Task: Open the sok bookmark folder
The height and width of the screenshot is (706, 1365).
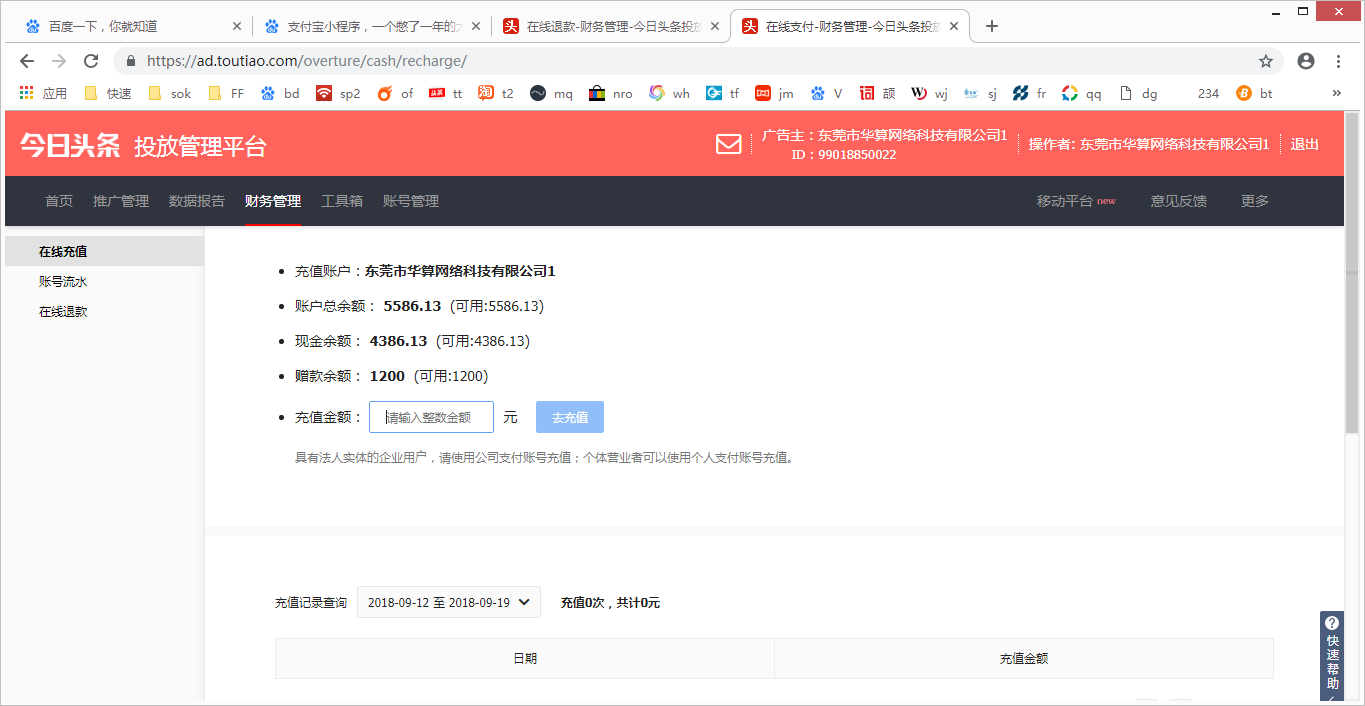Action: click(170, 93)
